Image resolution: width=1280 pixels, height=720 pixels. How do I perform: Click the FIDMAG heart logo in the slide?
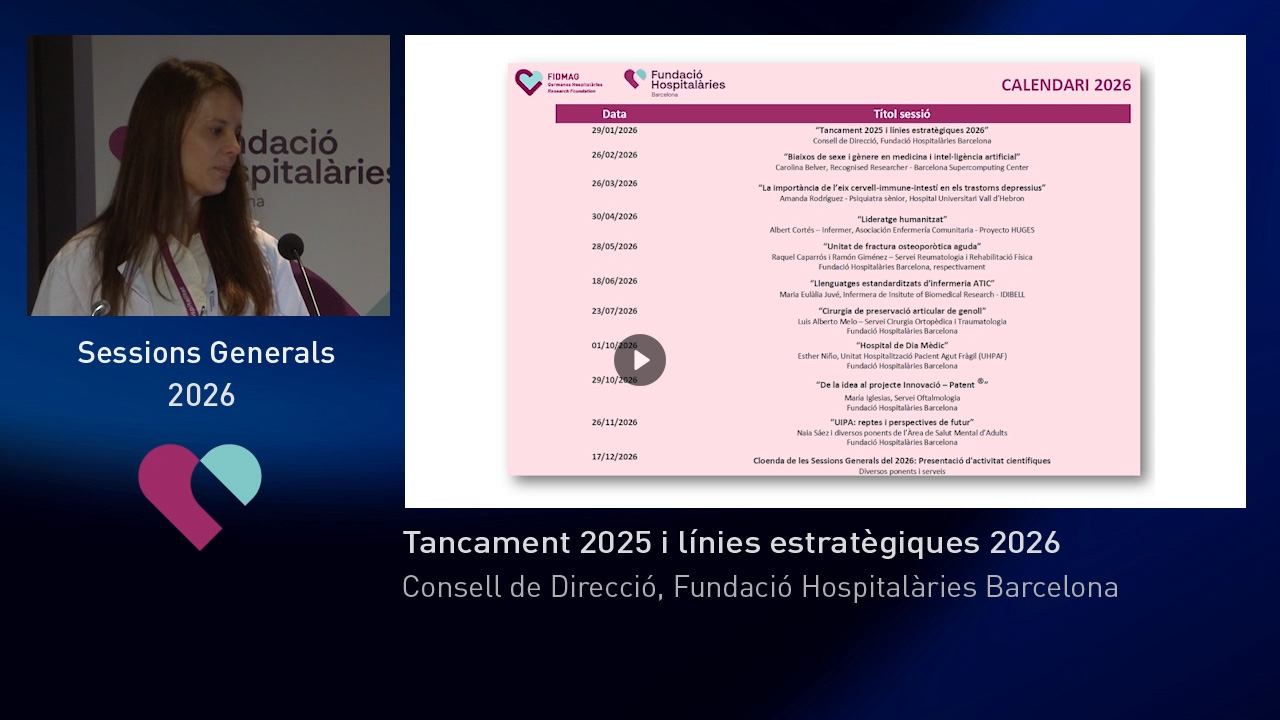[528, 82]
